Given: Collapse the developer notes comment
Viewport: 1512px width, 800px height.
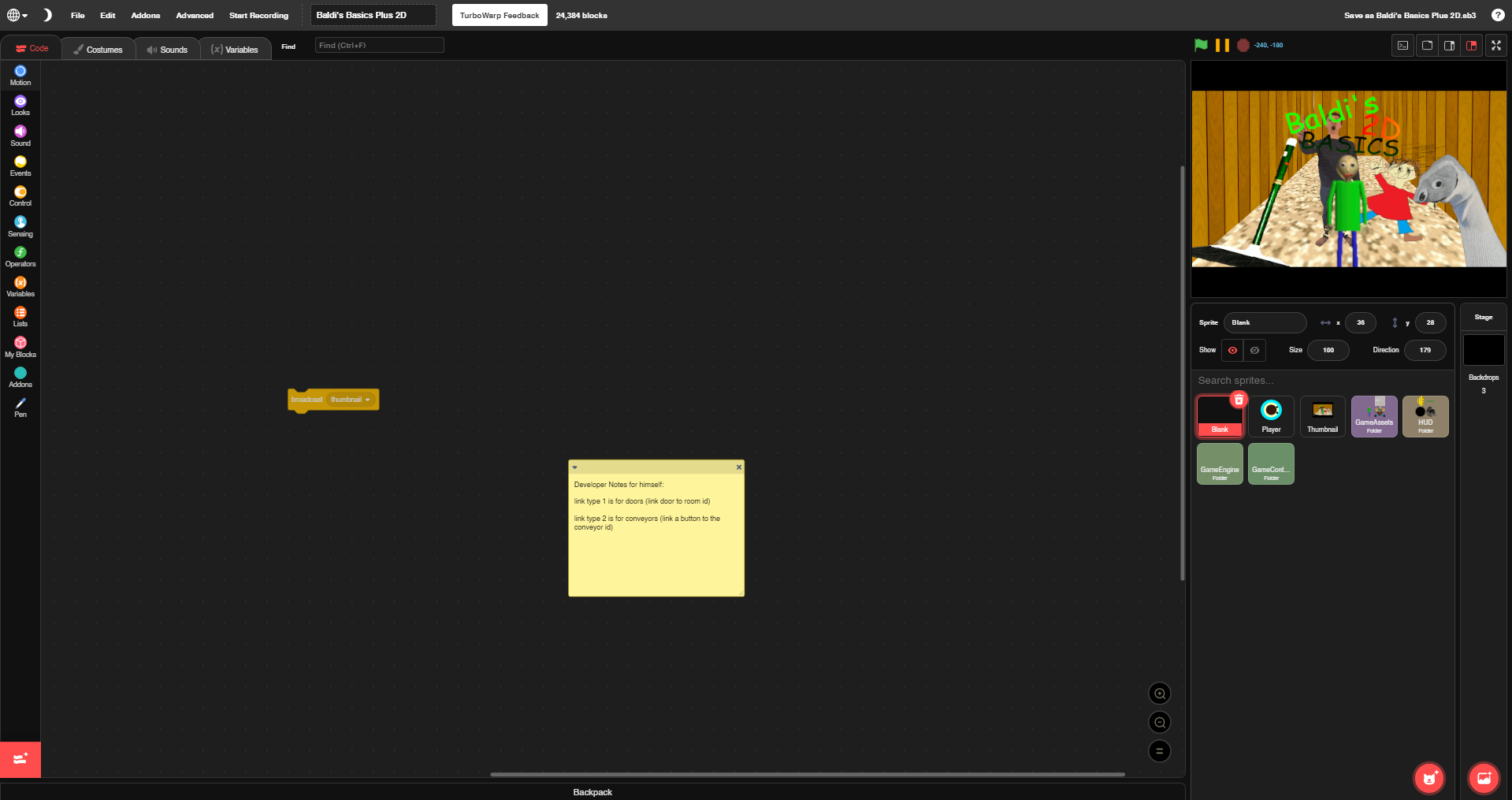Looking at the screenshot, I should (x=574, y=467).
